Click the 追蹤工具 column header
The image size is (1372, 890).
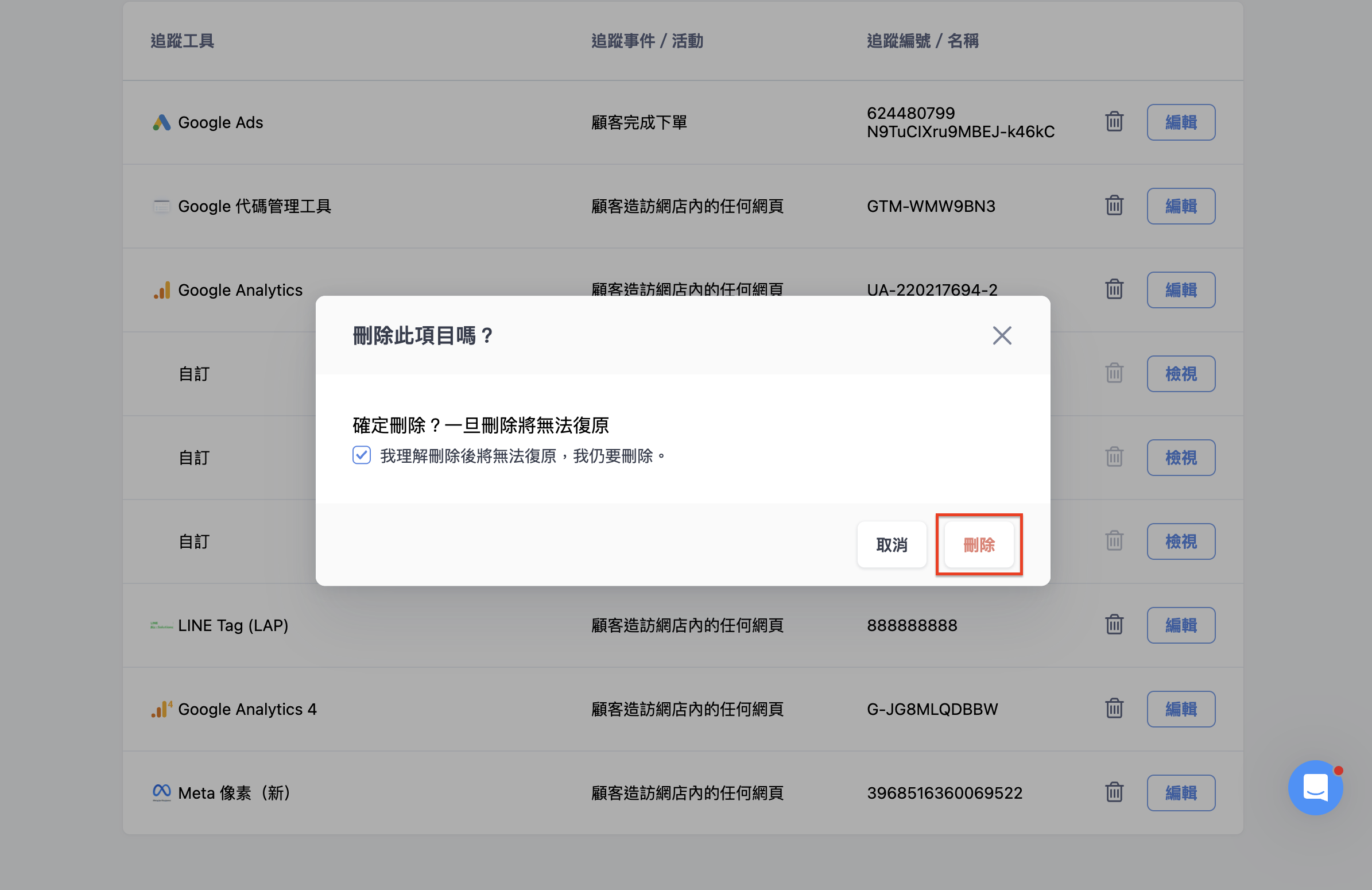coord(182,41)
